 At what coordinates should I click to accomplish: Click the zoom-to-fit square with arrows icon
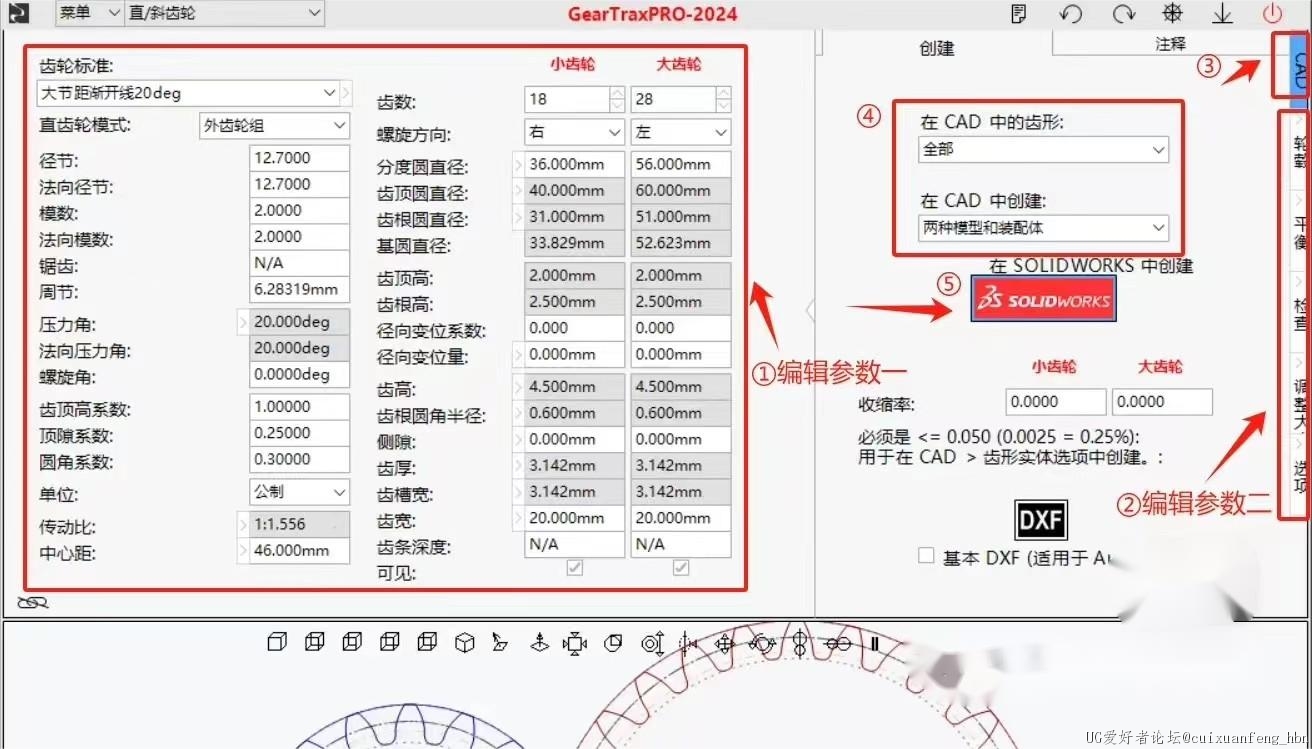[575, 643]
